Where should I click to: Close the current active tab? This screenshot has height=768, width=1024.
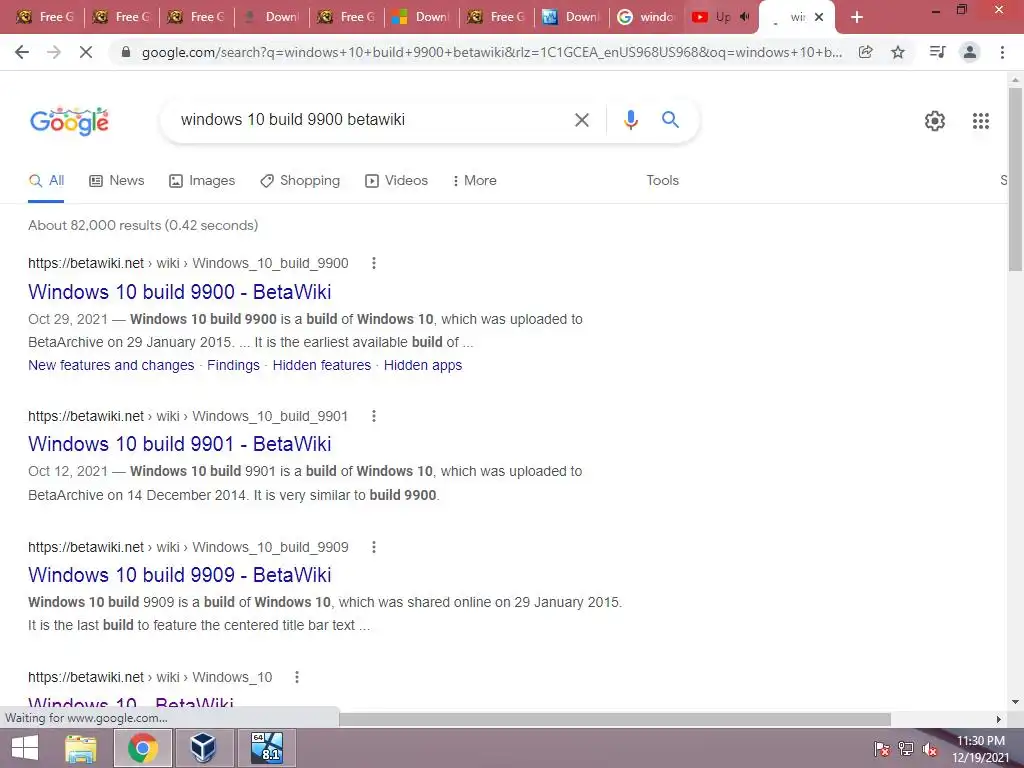pyautogui.click(x=819, y=17)
